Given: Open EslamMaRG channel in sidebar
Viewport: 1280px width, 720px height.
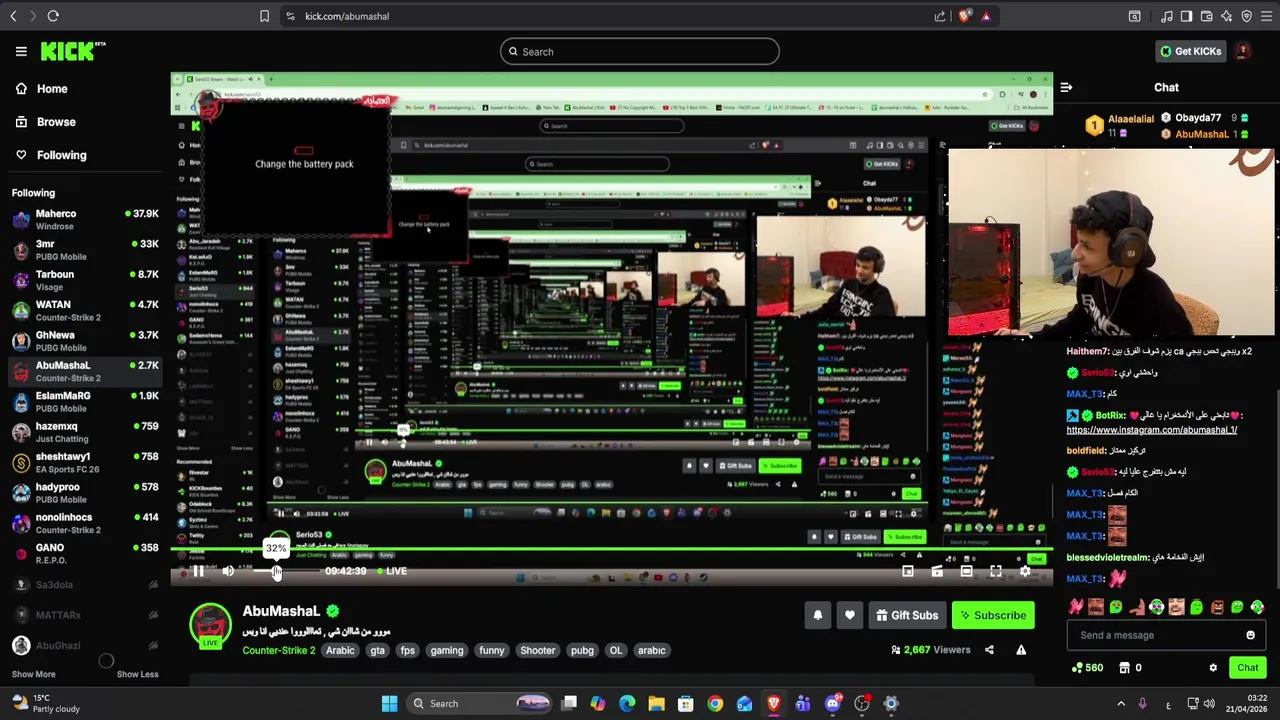Looking at the screenshot, I should pyautogui.click(x=85, y=401).
